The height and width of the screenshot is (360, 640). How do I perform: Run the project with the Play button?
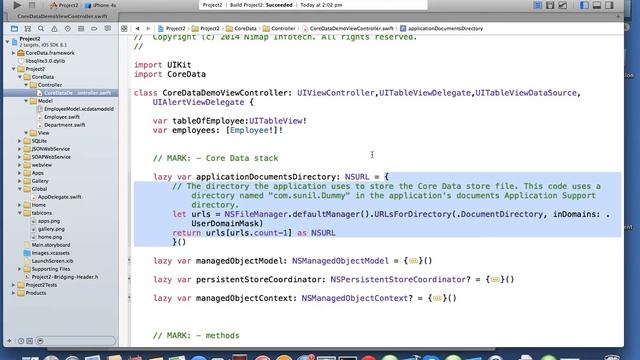pyautogui.click(x=17, y=5)
